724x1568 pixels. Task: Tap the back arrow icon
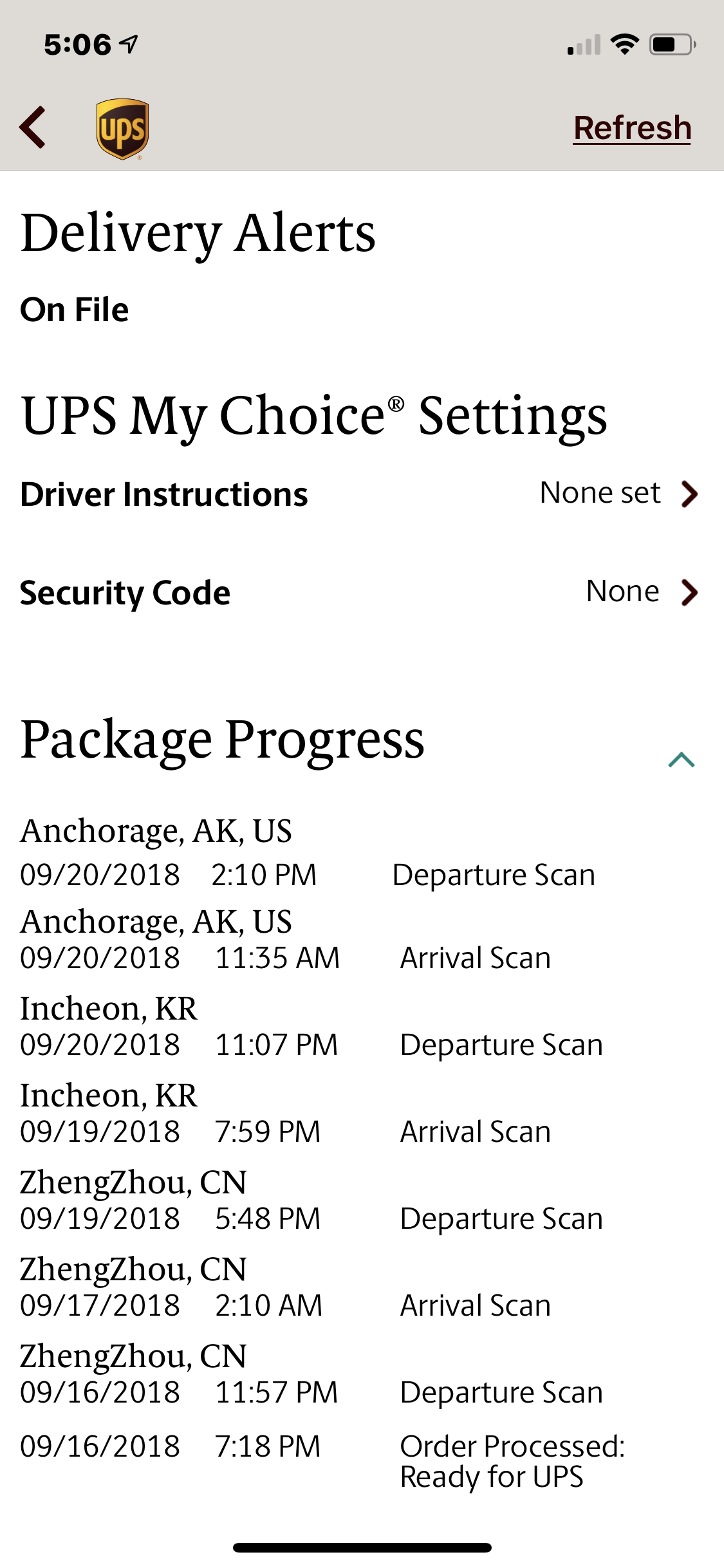click(33, 127)
